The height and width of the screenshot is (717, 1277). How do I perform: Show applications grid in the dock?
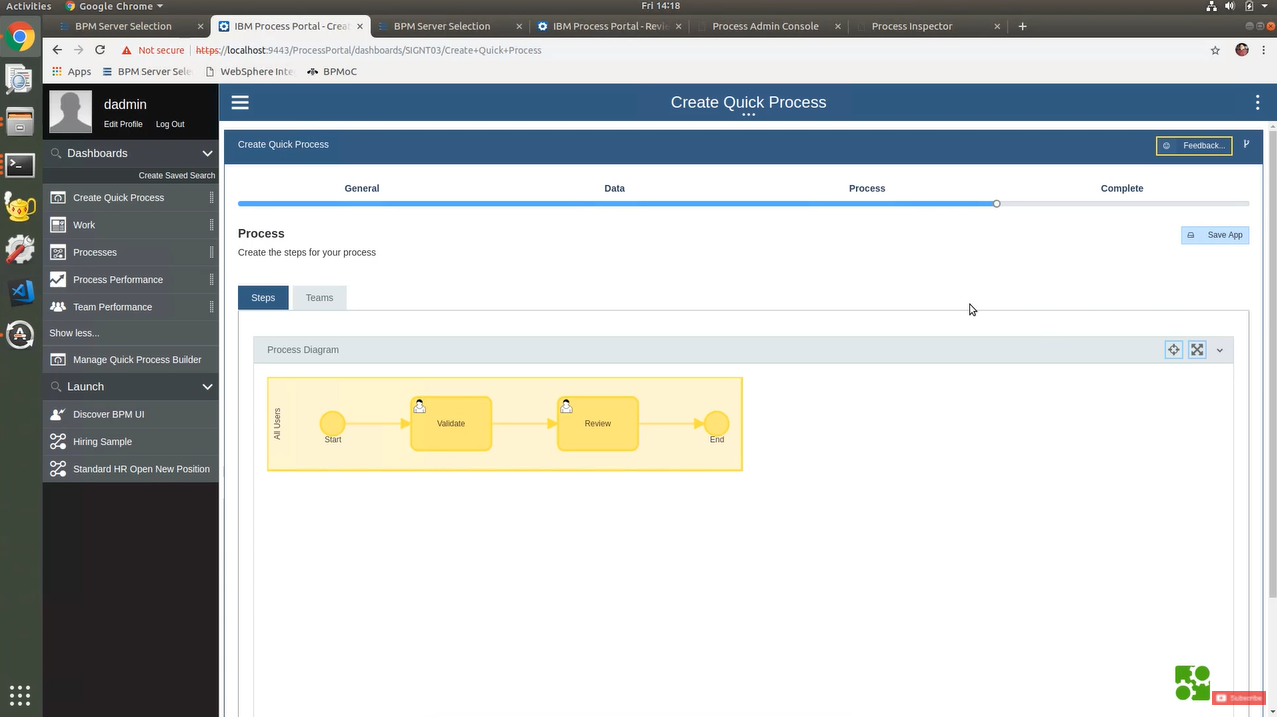20,694
